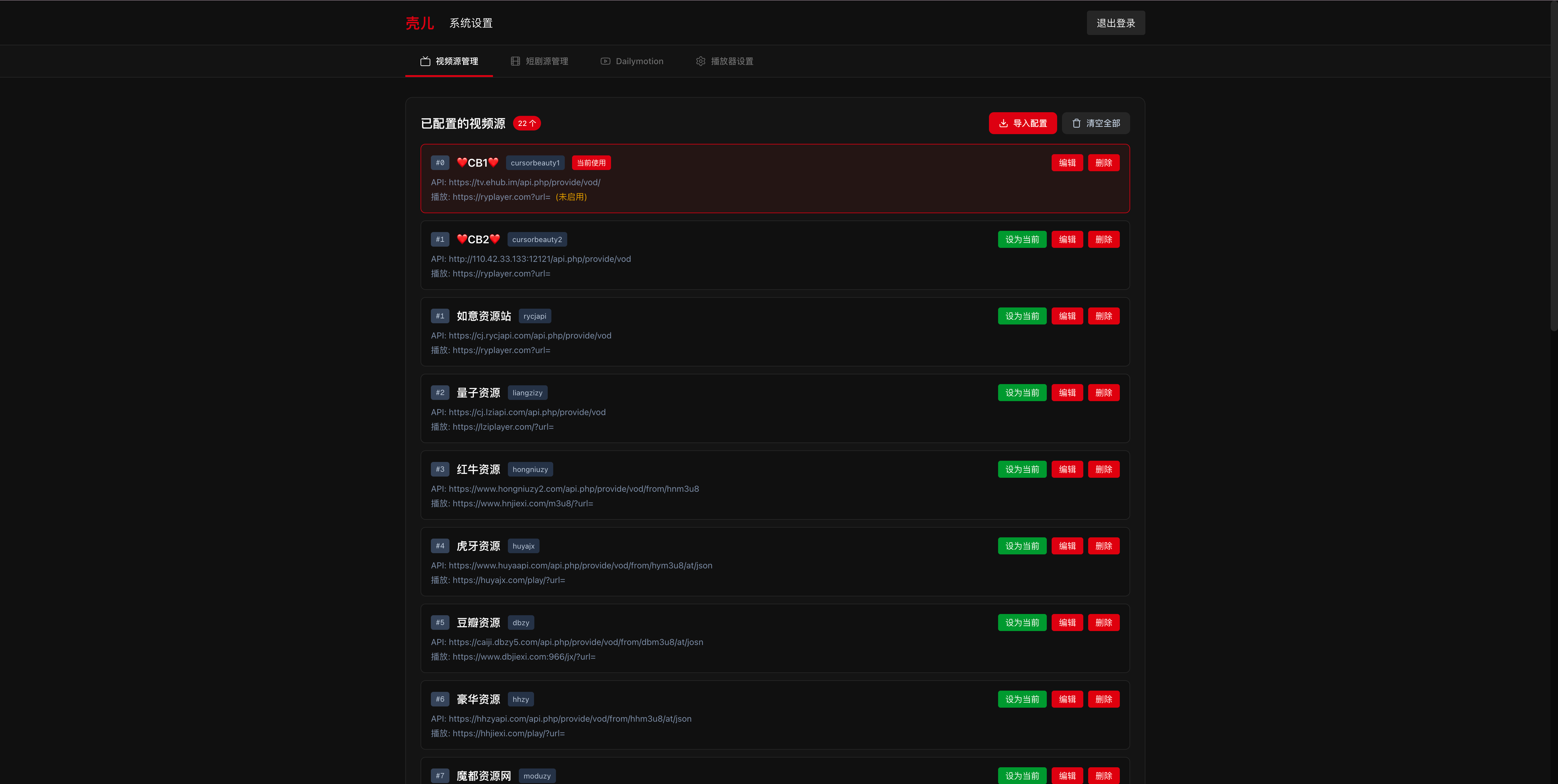Set 量子资源 as current source
The height and width of the screenshot is (784, 1558).
pos(1022,393)
